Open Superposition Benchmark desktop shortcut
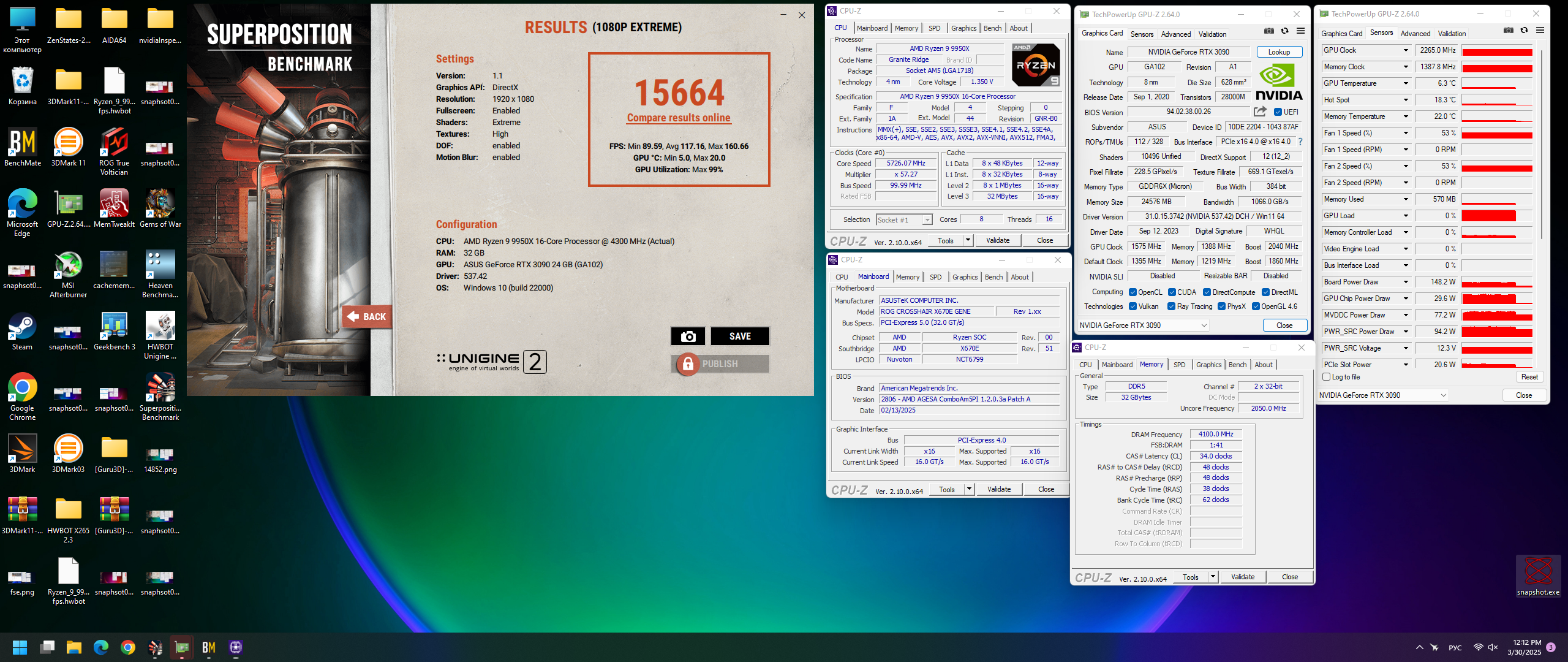 160,397
